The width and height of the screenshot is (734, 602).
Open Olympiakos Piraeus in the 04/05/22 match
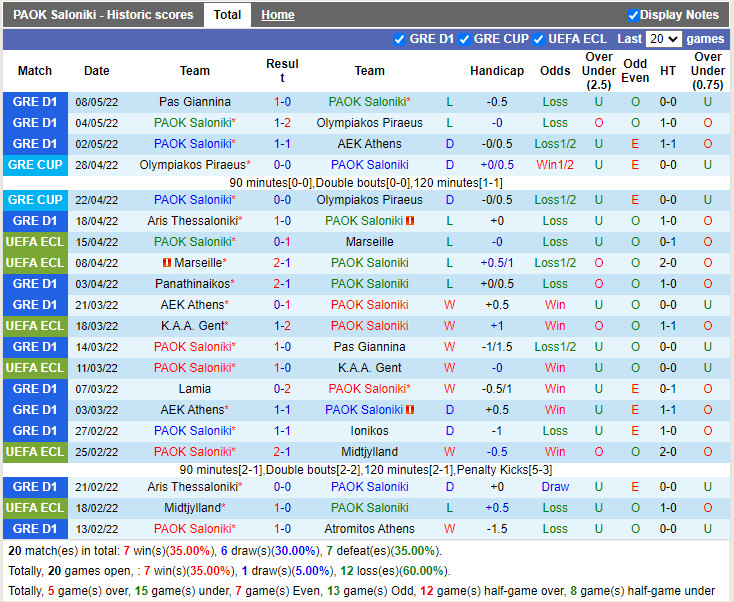pyautogui.click(x=369, y=123)
